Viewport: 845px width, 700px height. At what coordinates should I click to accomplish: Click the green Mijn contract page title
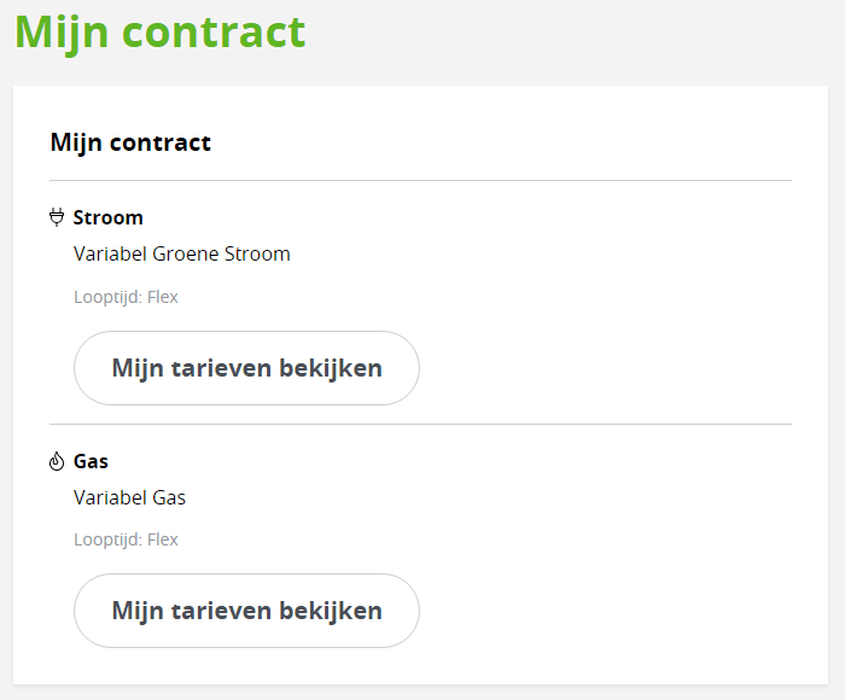click(160, 32)
